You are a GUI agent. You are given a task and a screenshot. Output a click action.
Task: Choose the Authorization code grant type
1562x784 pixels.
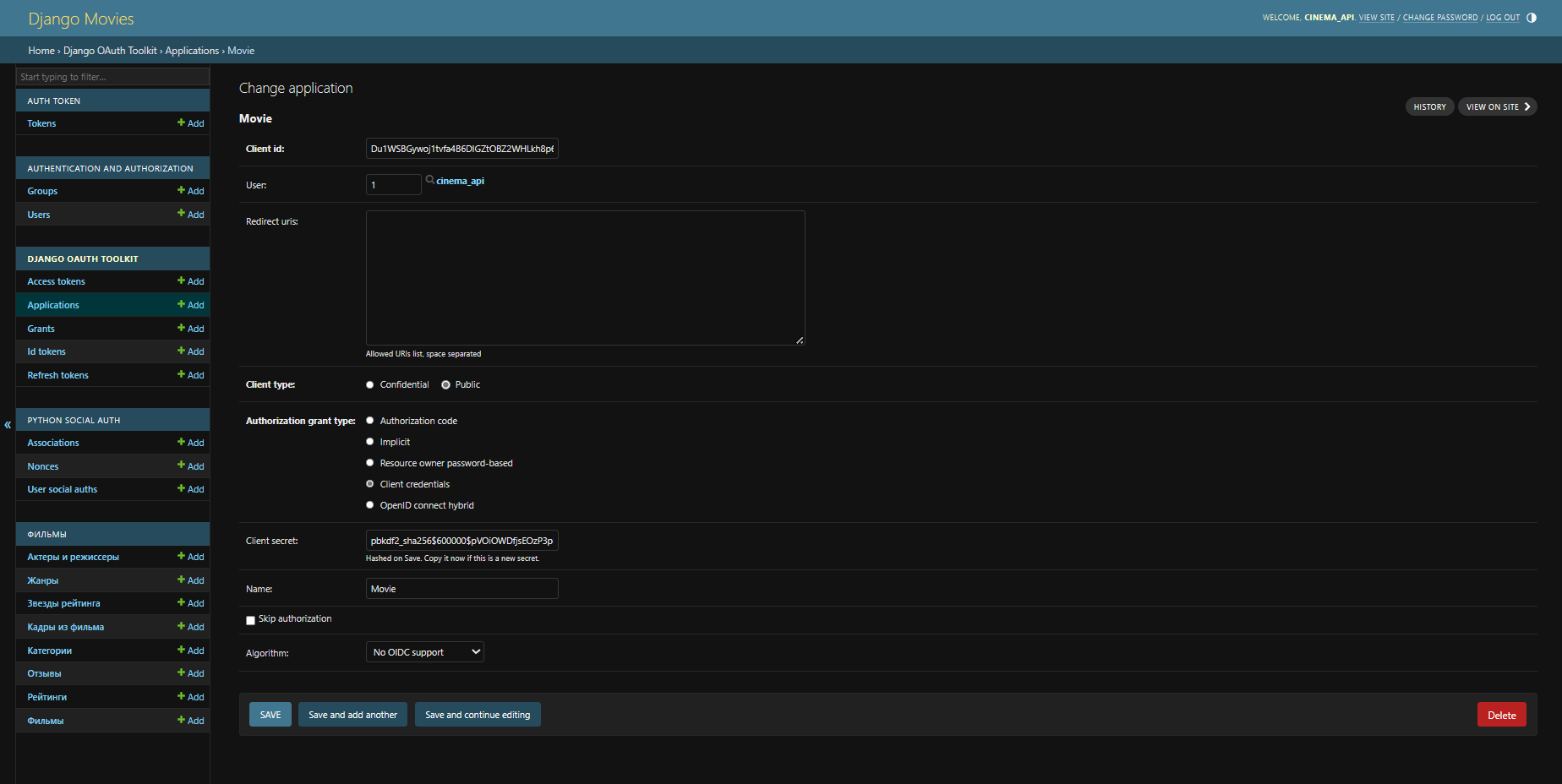point(369,420)
